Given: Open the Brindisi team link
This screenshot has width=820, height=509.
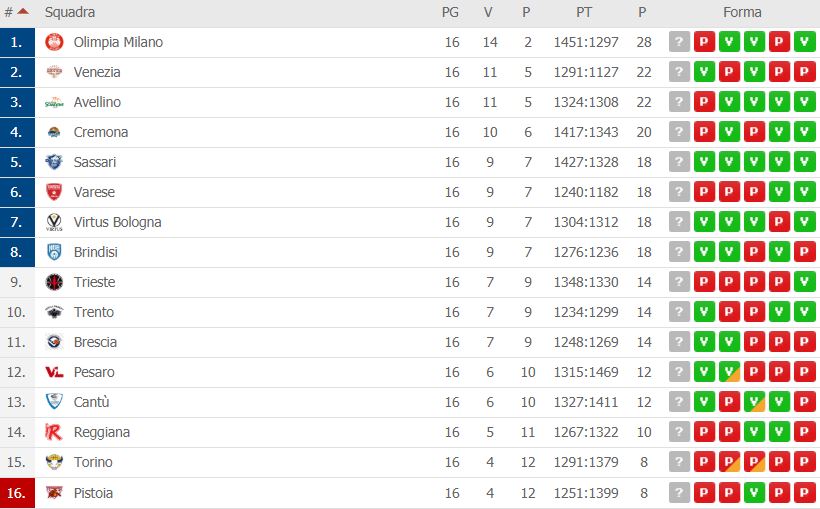Looking at the screenshot, I should tap(96, 252).
